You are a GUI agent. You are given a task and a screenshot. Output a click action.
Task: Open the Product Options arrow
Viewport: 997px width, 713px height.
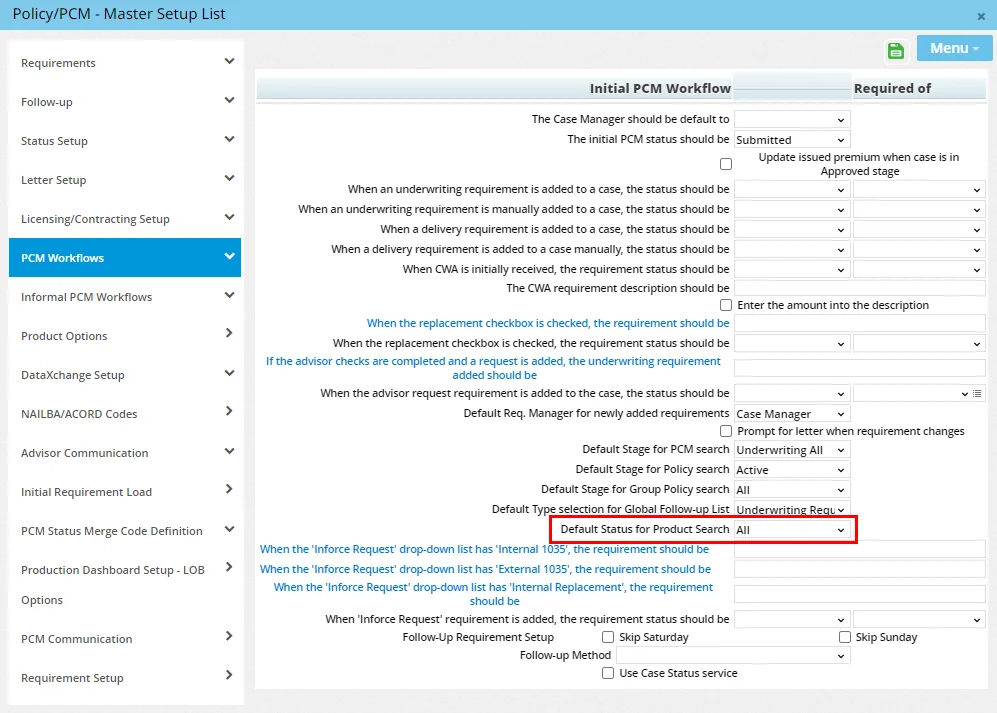pyautogui.click(x=229, y=334)
